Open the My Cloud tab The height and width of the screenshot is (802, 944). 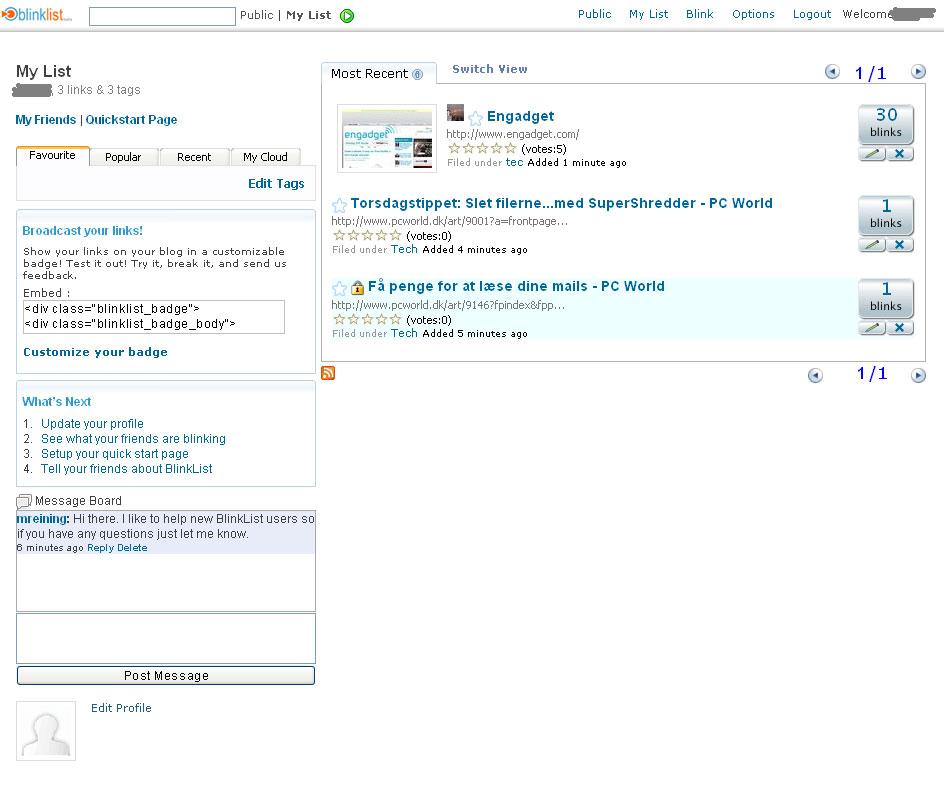tap(266, 157)
